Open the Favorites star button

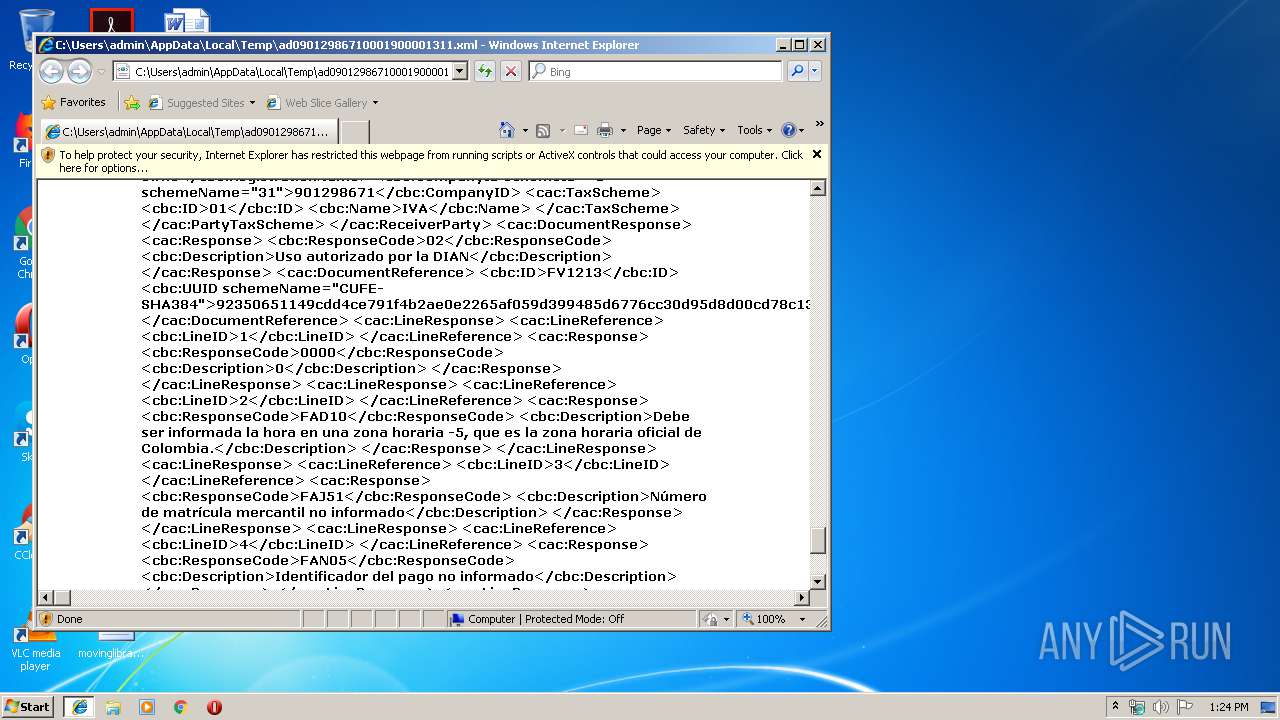[73, 102]
